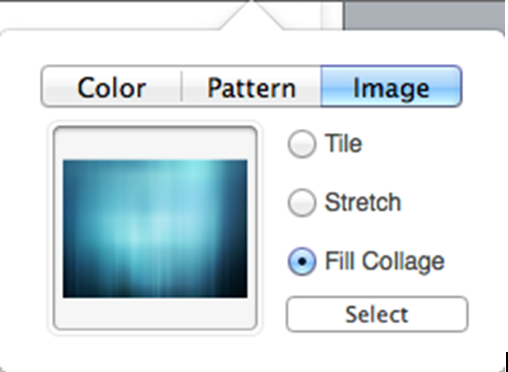Viewport: 508px width, 372px height.
Task: Click the gray window area behind popover
Action: click(x=423, y=17)
